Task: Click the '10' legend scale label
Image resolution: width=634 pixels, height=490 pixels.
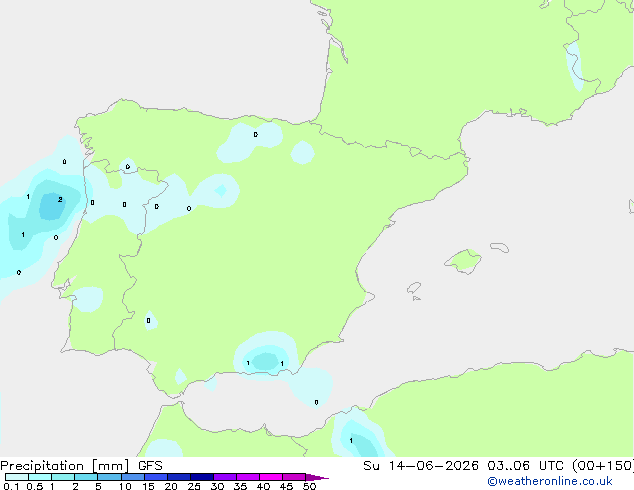Action: (125, 486)
